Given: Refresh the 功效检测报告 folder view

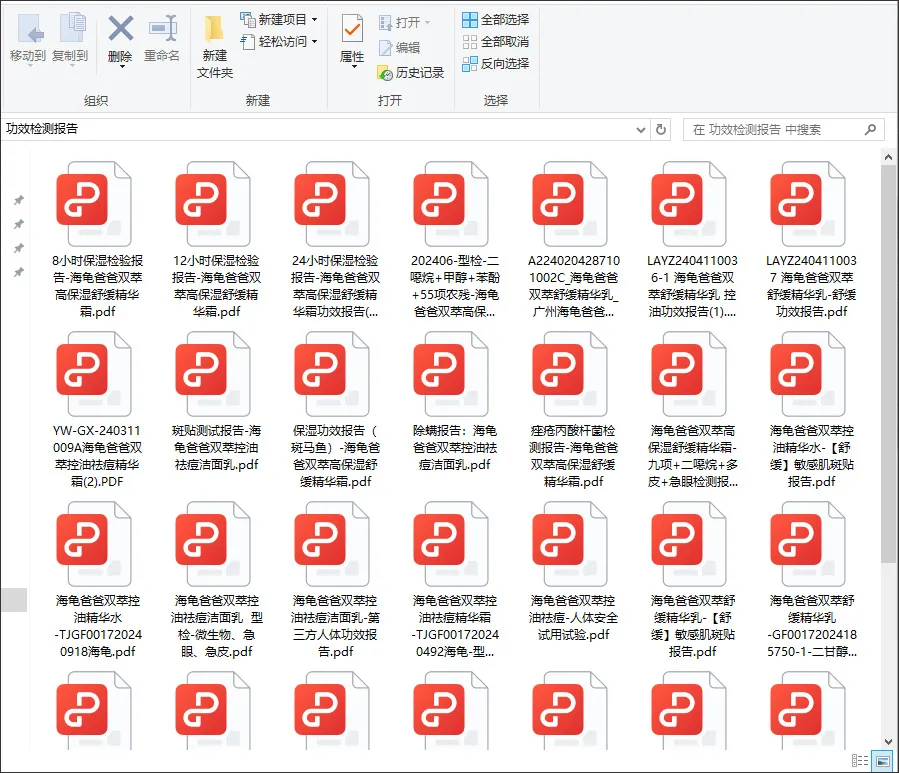Looking at the screenshot, I should point(660,130).
